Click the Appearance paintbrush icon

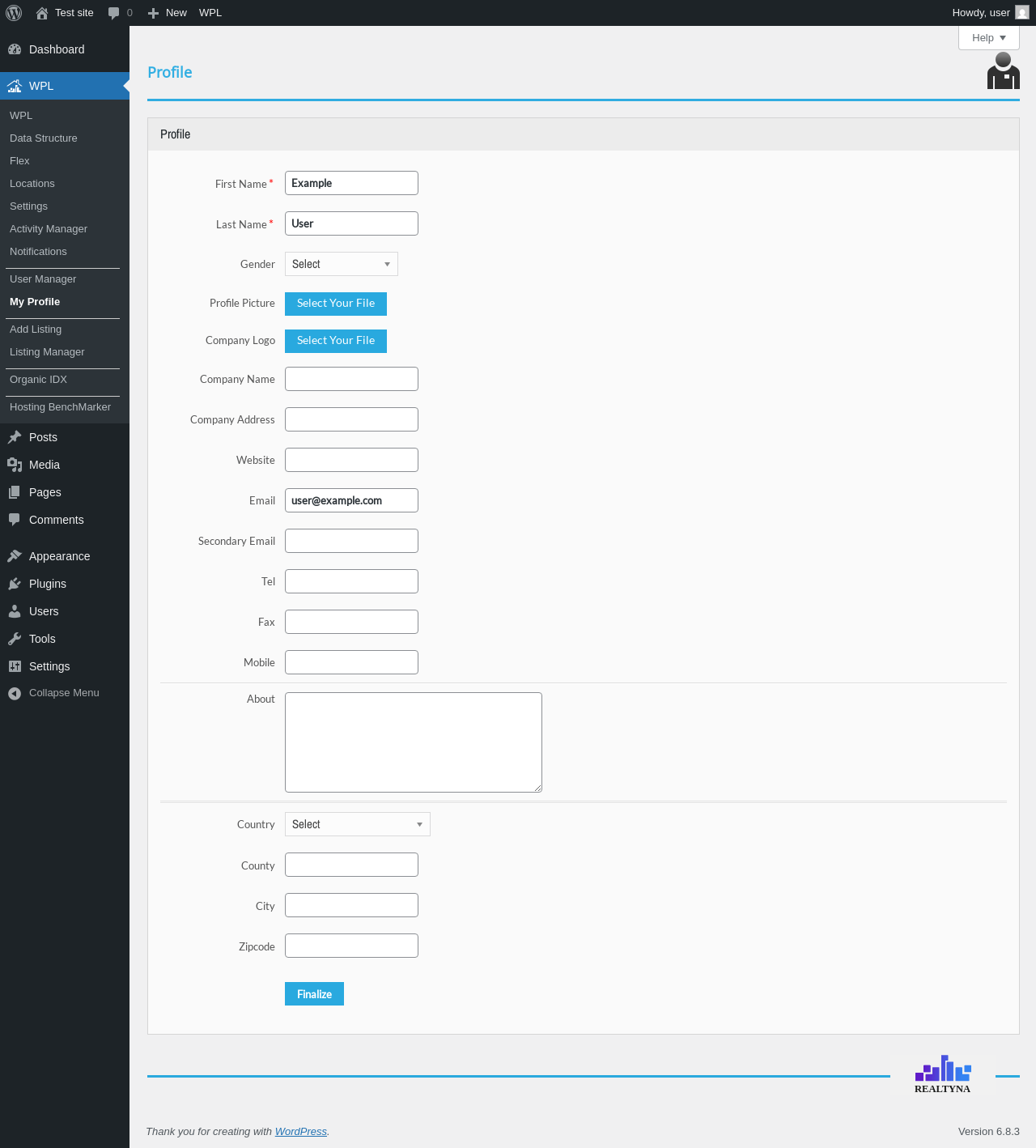(x=15, y=556)
